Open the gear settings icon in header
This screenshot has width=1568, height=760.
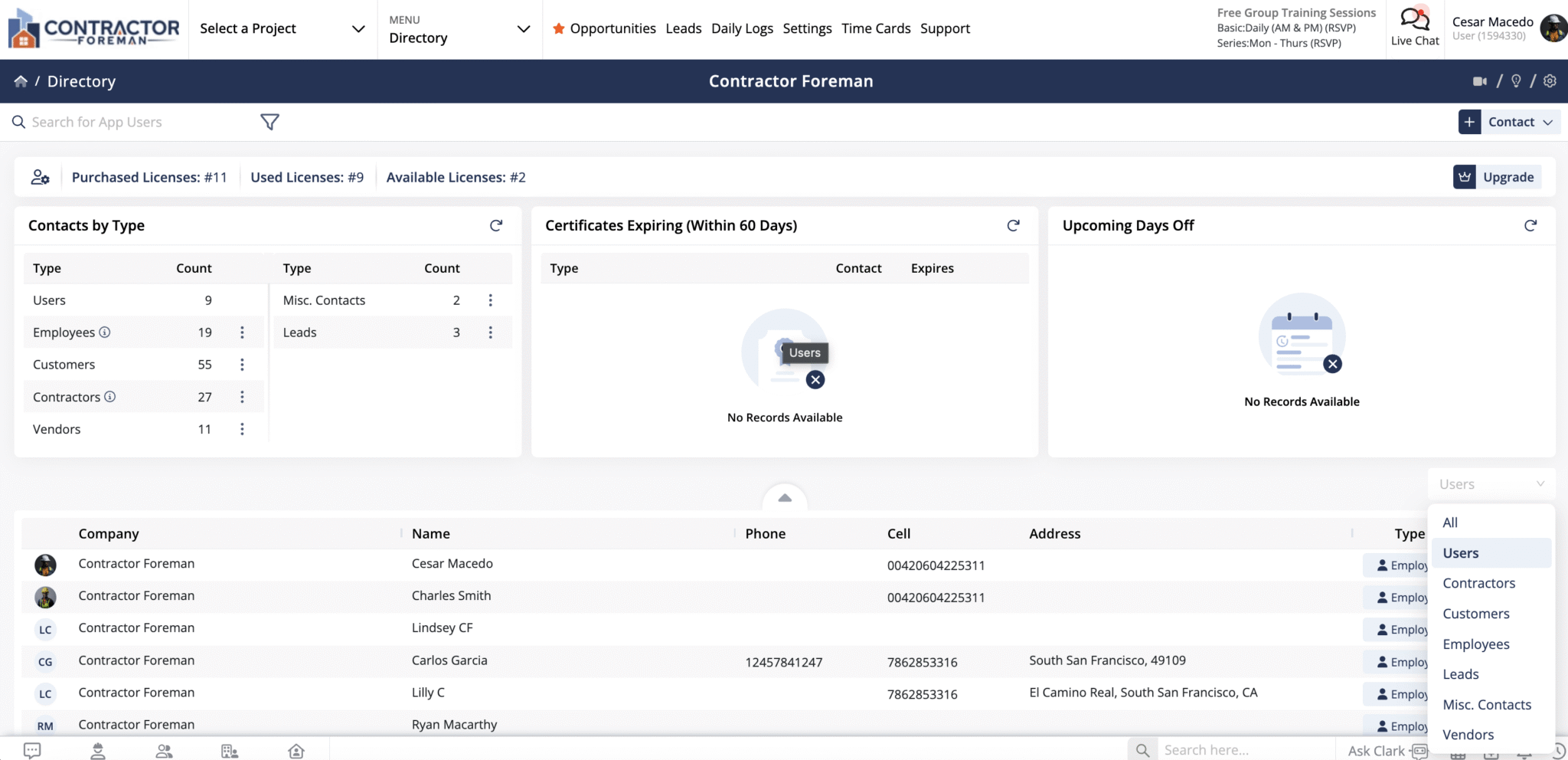coord(1550,81)
